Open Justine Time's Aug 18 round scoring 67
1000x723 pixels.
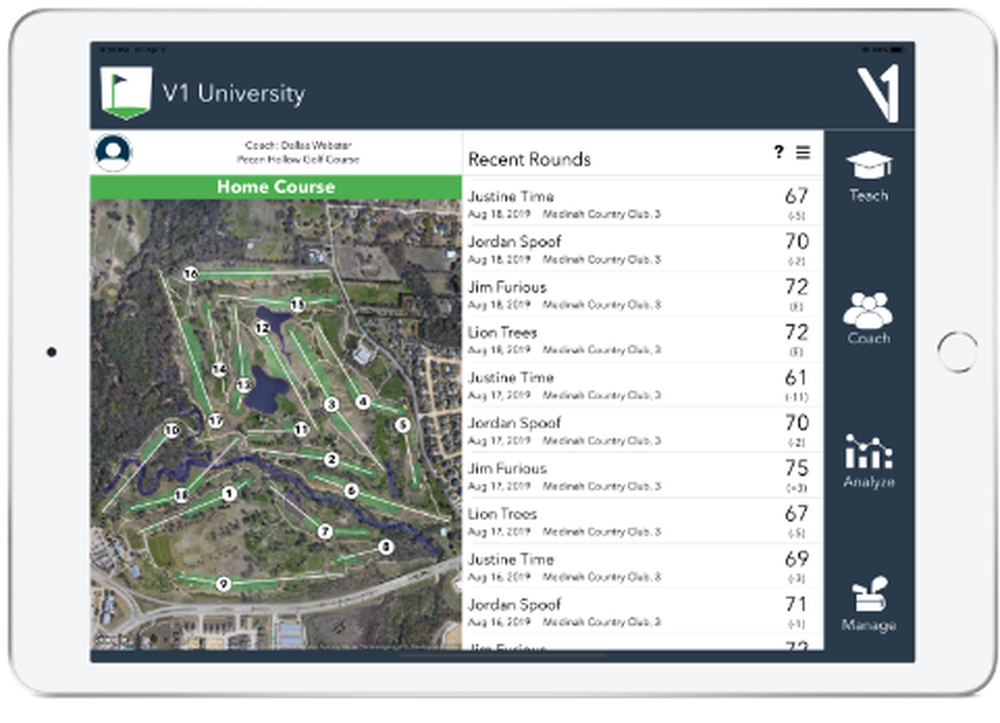642,203
